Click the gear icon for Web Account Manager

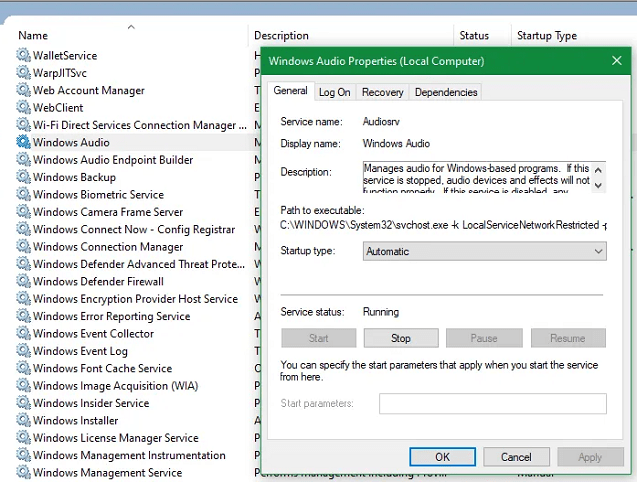(23, 90)
